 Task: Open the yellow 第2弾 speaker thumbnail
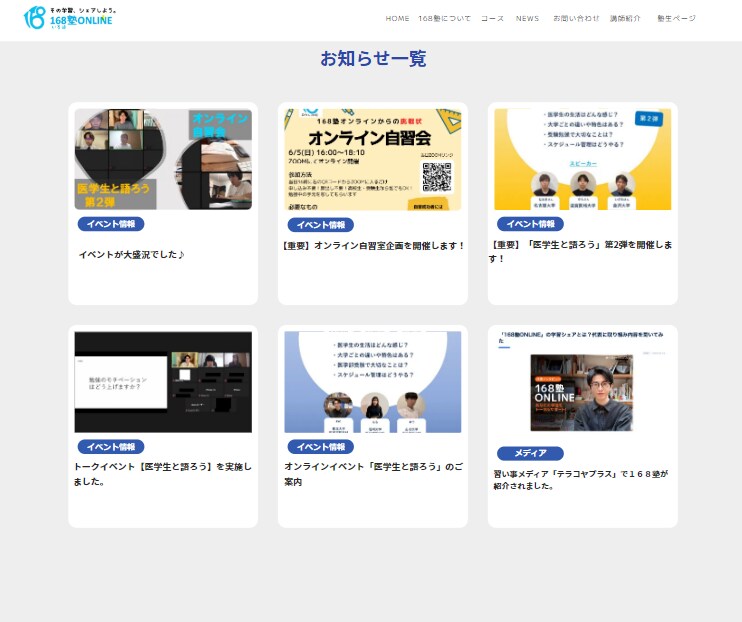click(x=583, y=159)
